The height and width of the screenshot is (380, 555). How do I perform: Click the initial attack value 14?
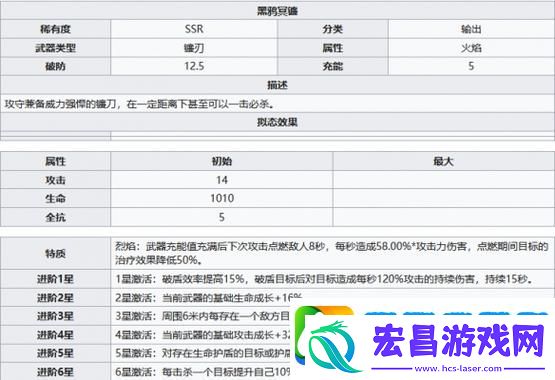[222, 180]
